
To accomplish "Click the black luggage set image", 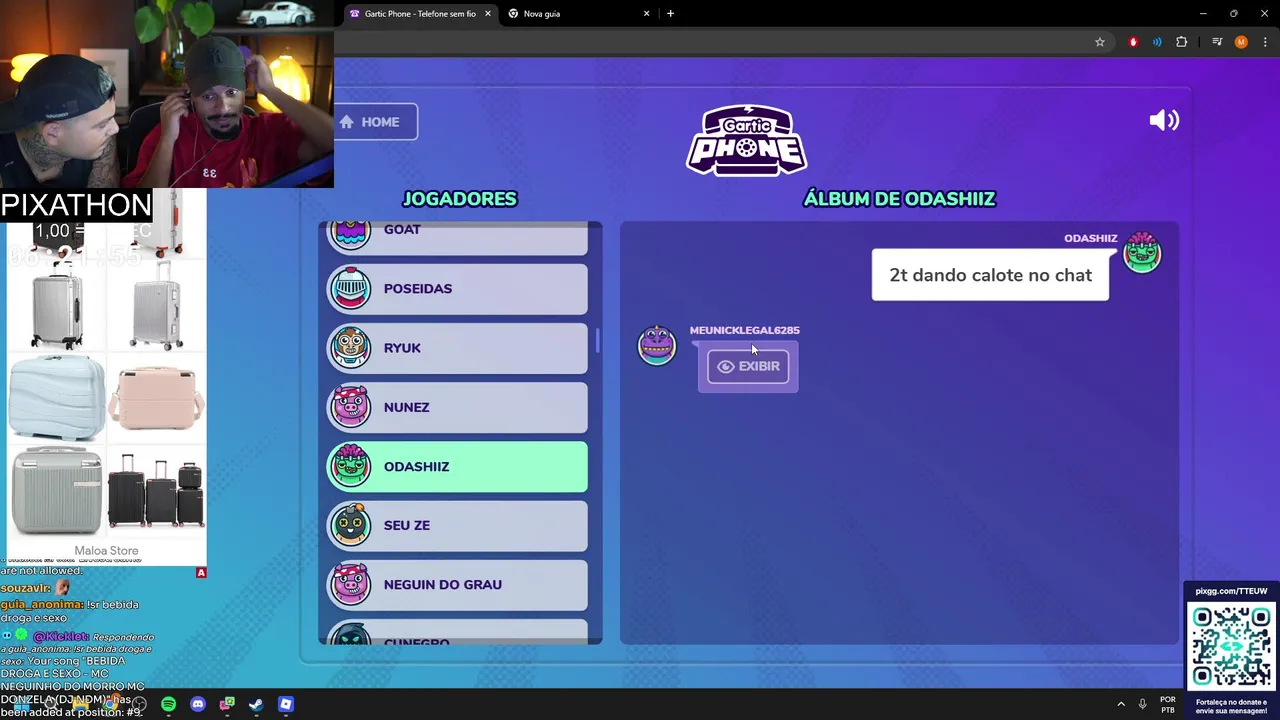I will tap(156, 490).
